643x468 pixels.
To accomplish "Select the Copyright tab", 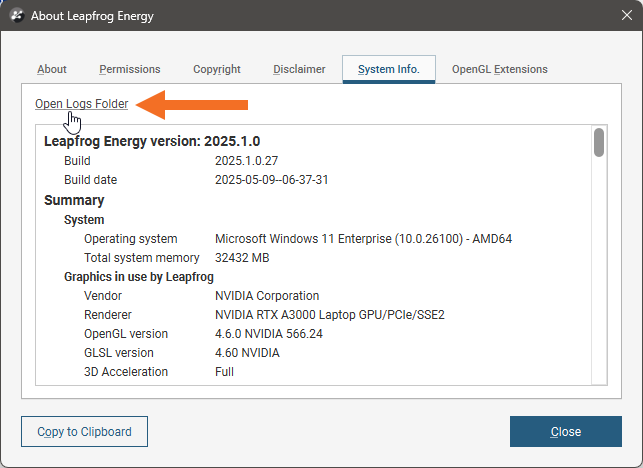I will click(217, 69).
